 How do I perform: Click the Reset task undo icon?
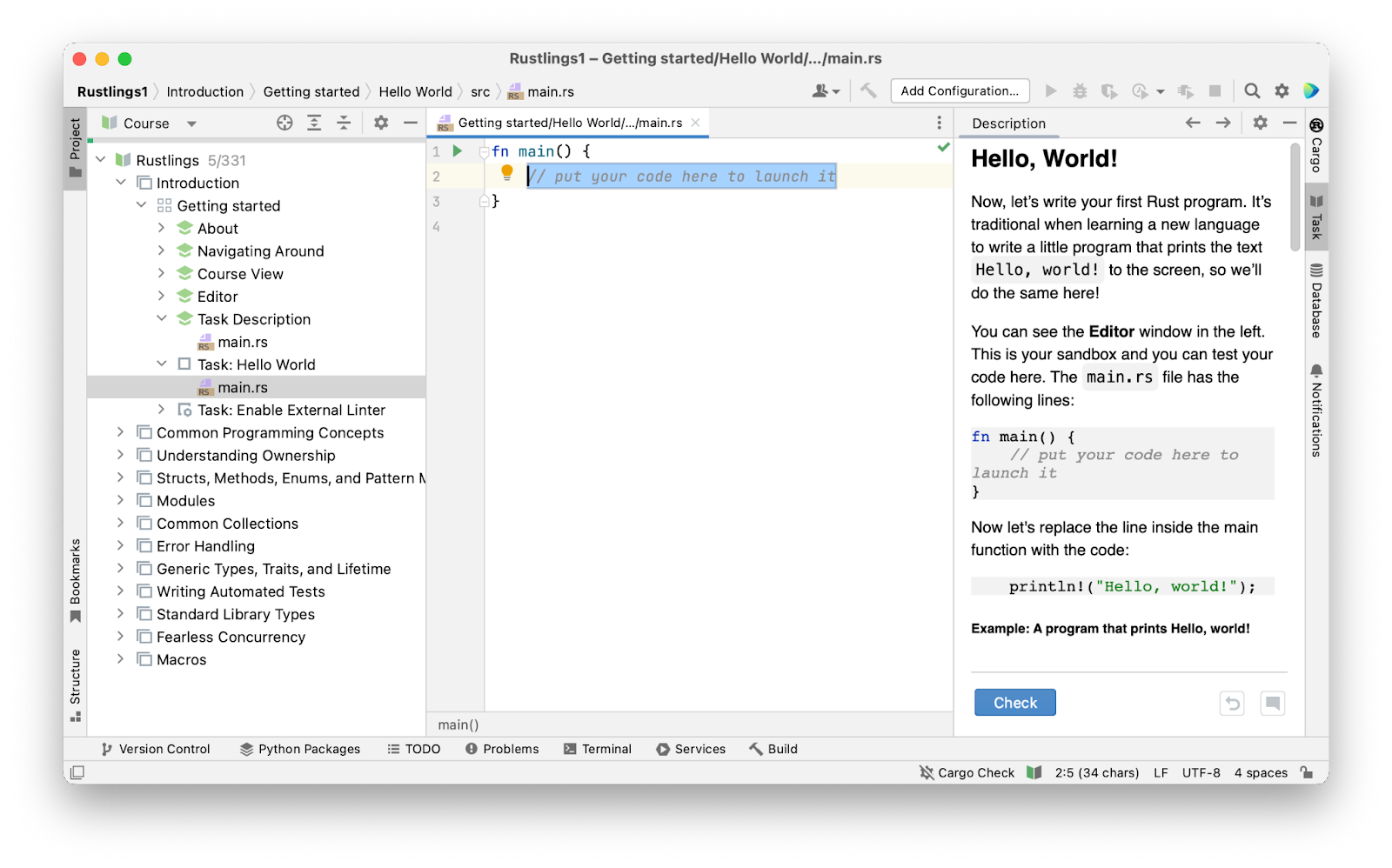coord(1232,703)
